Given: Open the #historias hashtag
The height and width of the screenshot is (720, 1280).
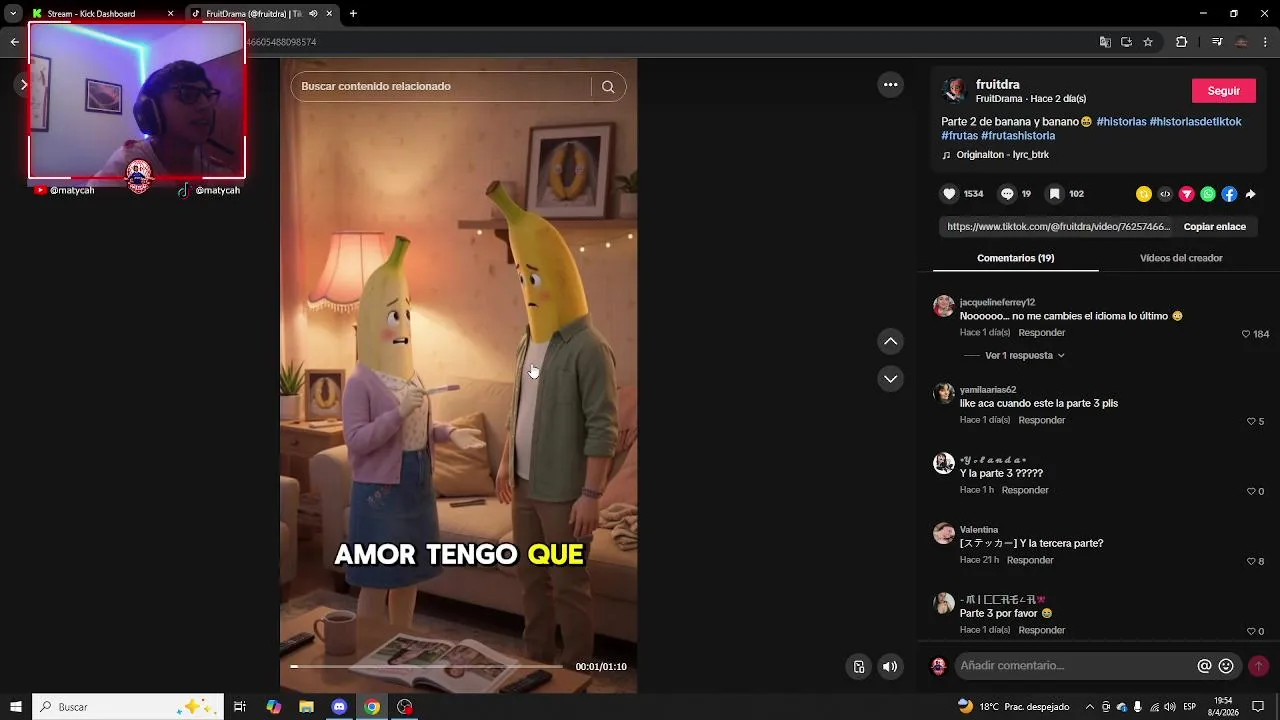Looking at the screenshot, I should 1121,122.
